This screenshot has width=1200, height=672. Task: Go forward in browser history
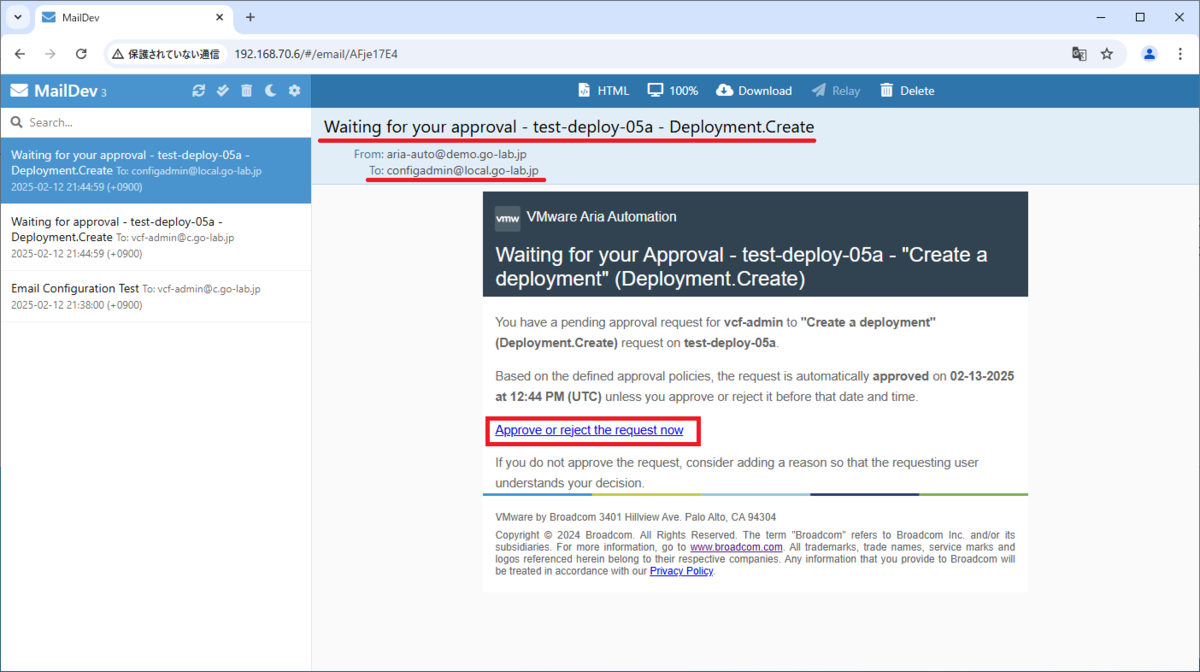[50, 54]
